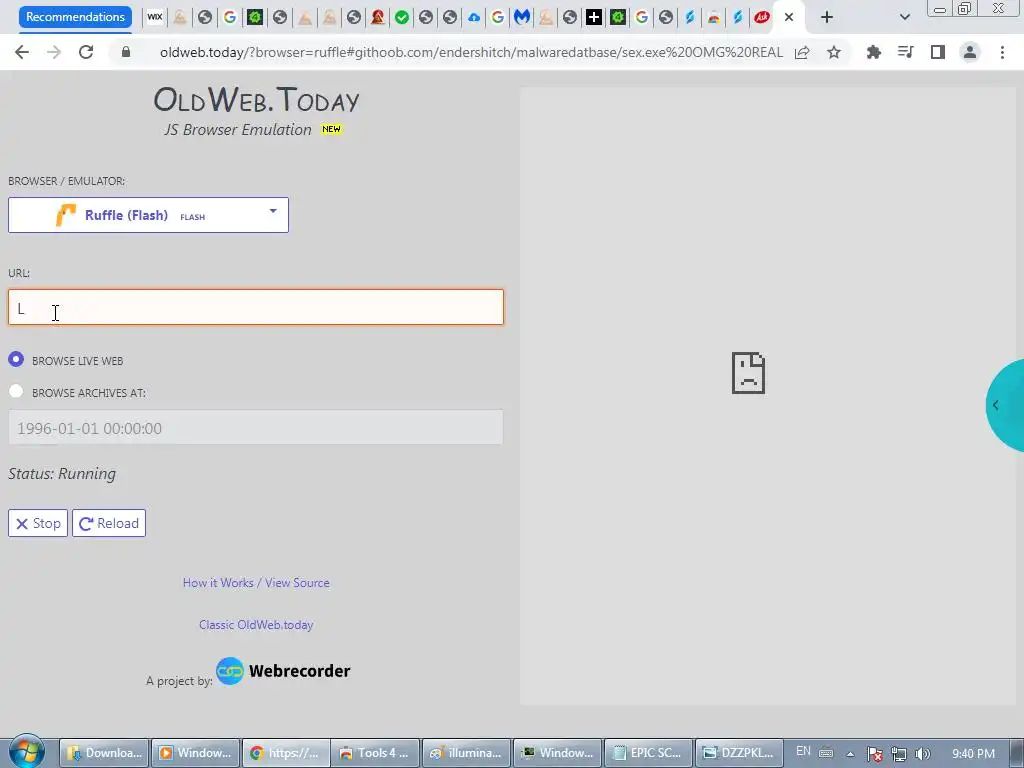Switch to the blue cloud tab

tap(473, 17)
